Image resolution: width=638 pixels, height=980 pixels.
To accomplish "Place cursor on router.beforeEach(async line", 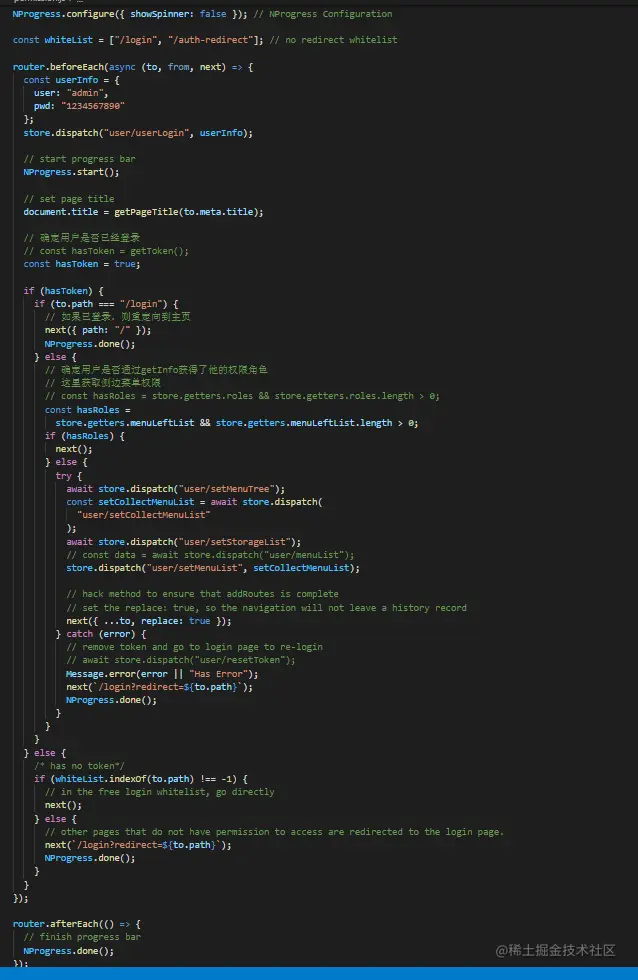I will (132, 67).
